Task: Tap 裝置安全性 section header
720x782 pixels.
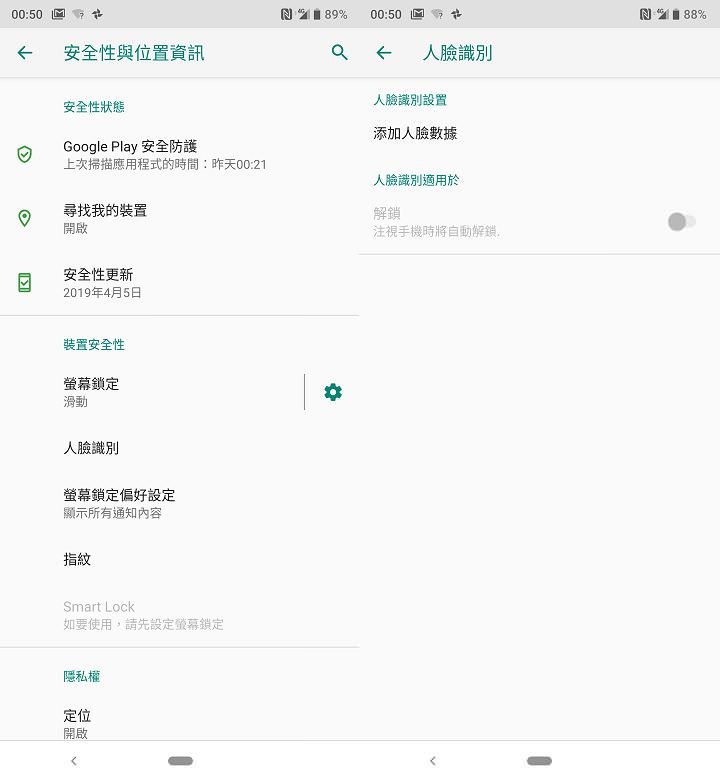Action: 94,344
